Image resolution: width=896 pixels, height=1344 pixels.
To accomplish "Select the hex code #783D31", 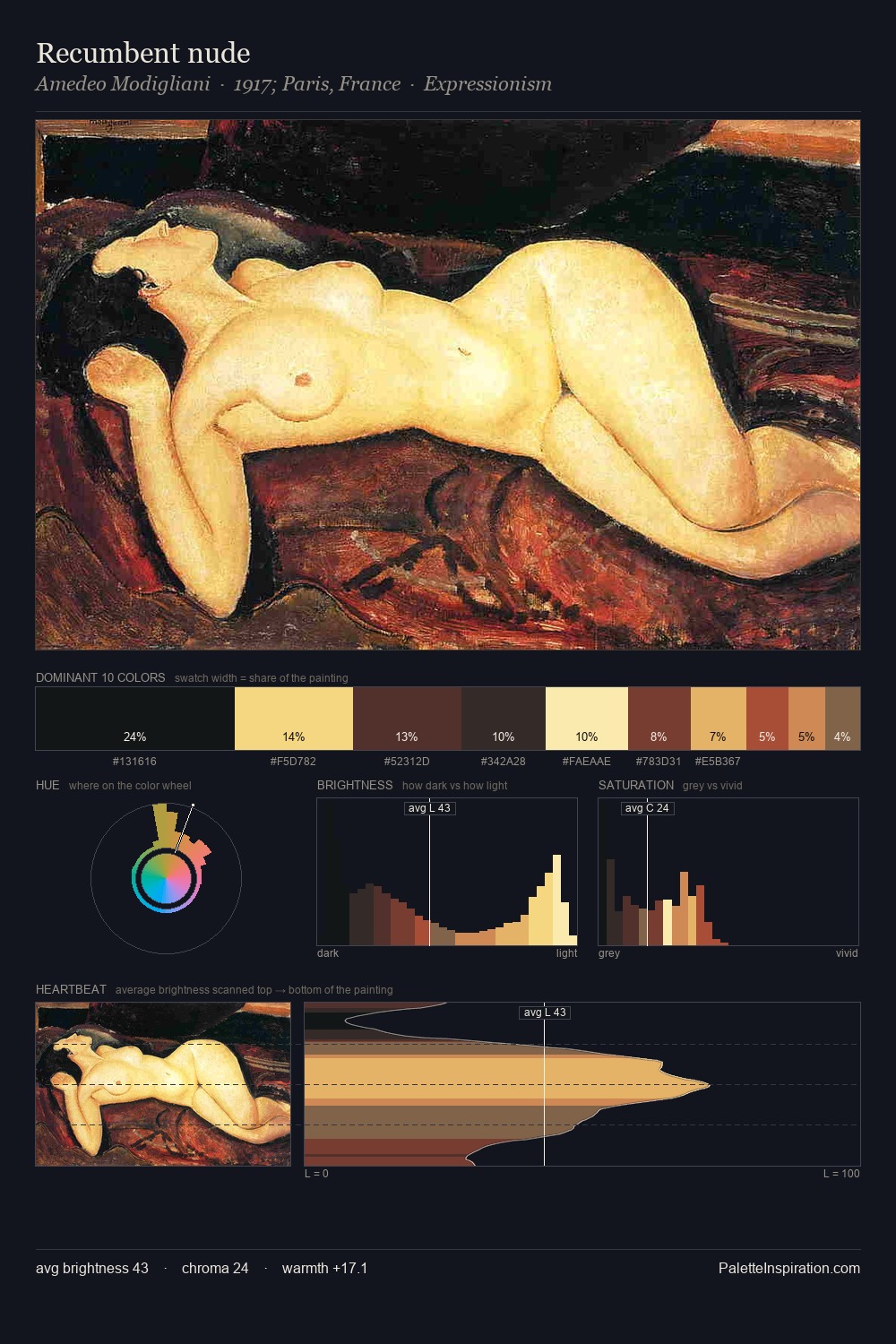I will 659,762.
